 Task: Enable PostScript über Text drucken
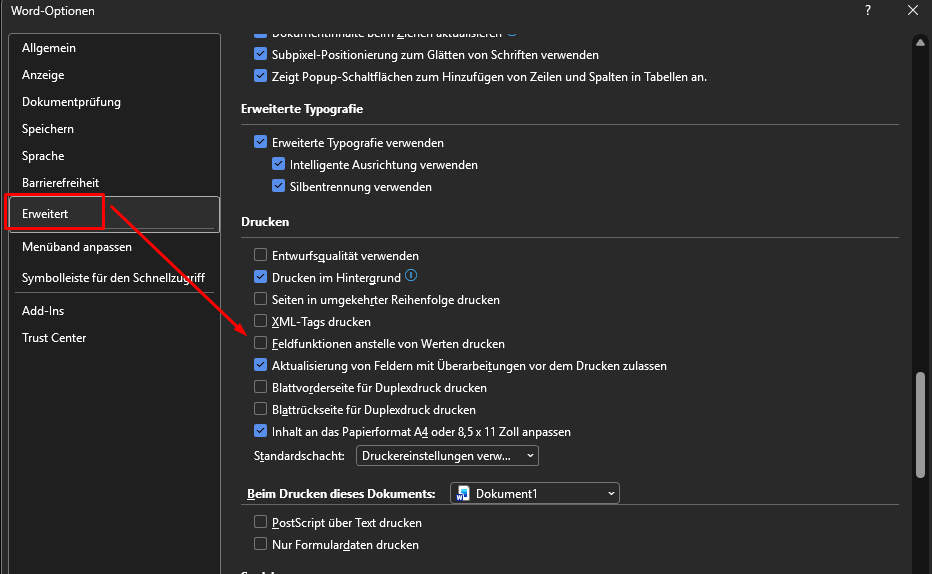(x=260, y=522)
